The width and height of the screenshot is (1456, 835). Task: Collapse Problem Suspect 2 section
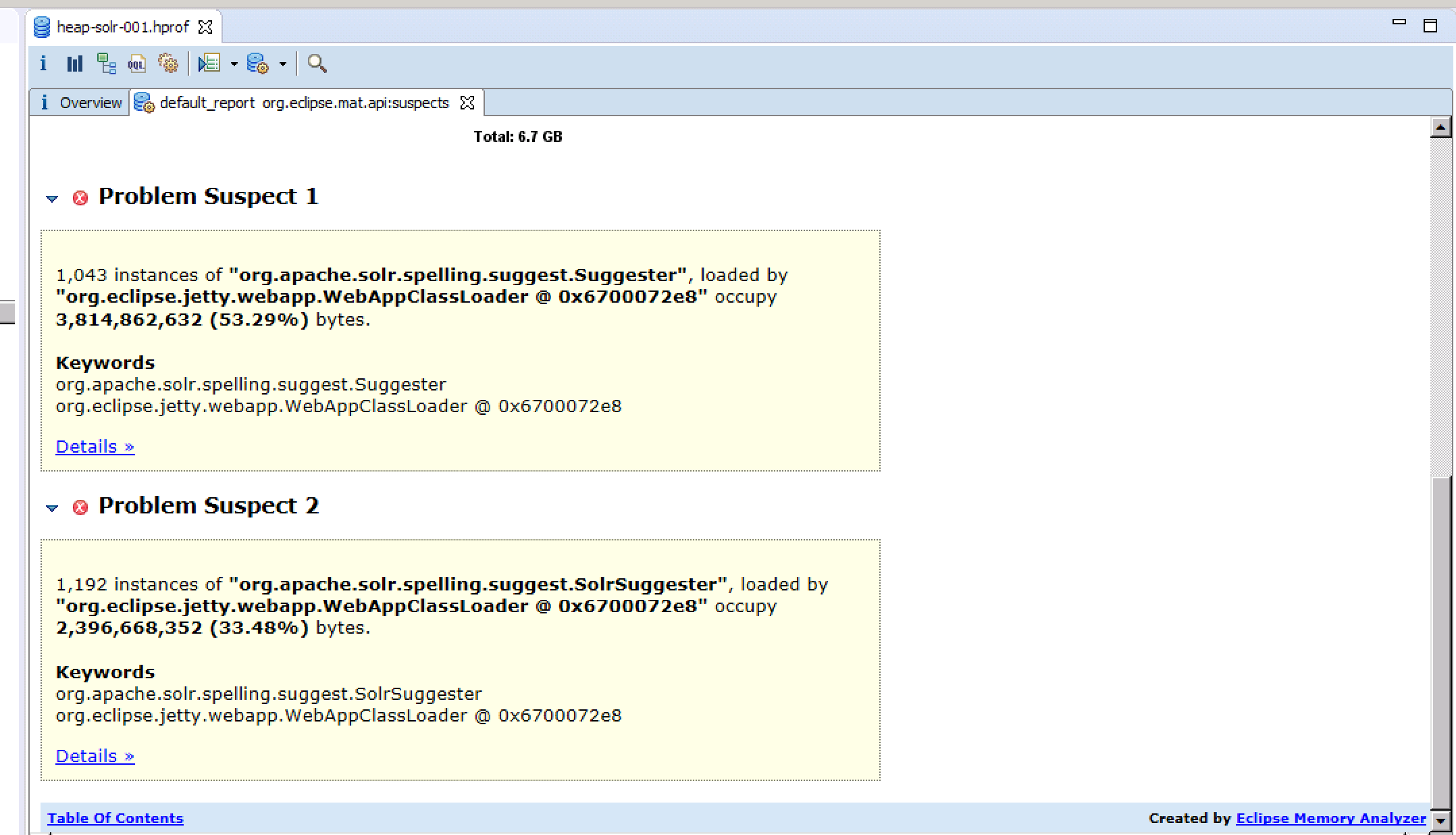52,508
